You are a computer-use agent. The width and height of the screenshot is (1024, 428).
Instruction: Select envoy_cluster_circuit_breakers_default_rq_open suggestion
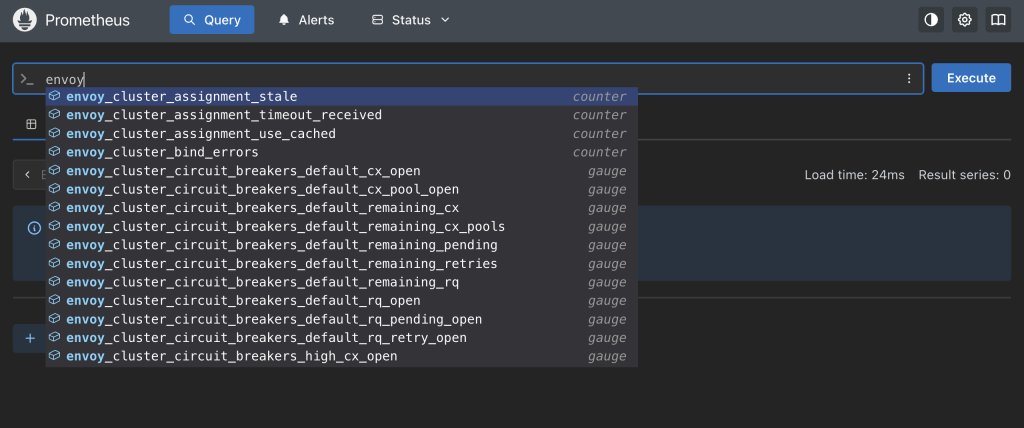(342, 301)
